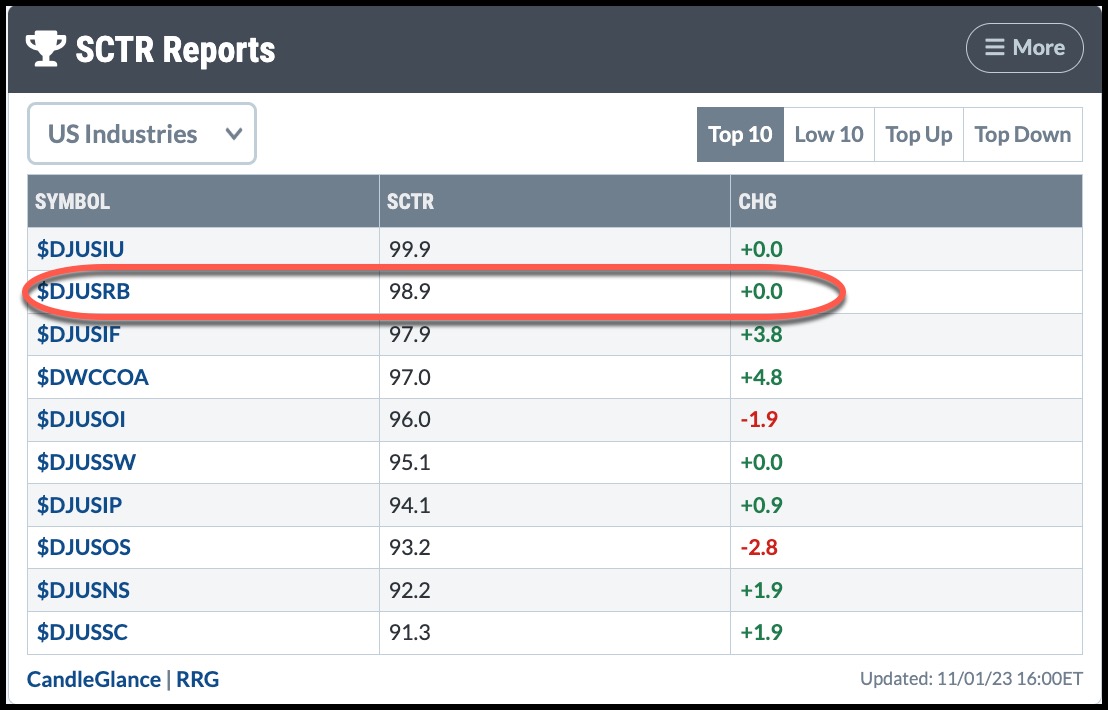Click the SCTR Reports trophy icon

pyautogui.click(x=46, y=49)
